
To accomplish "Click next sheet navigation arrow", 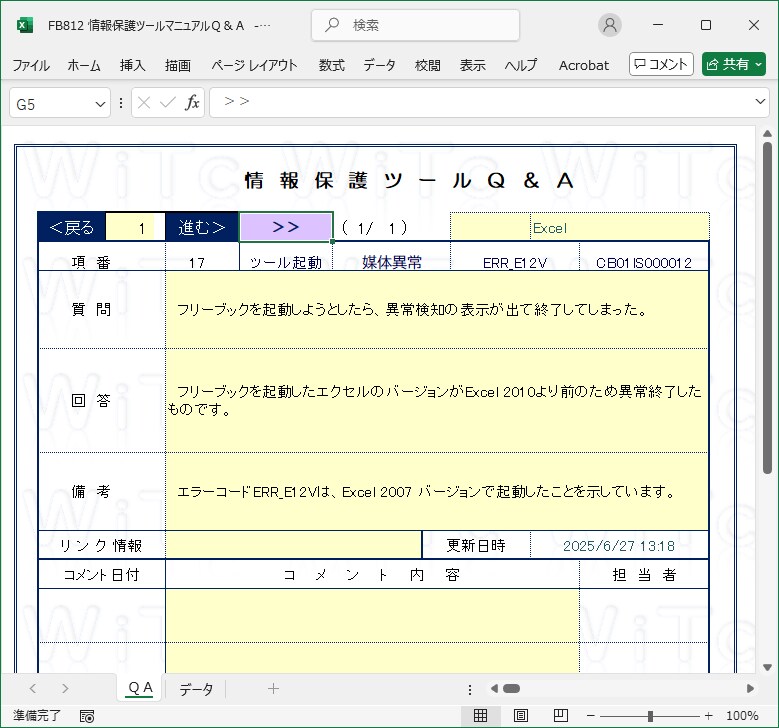I will (65, 689).
